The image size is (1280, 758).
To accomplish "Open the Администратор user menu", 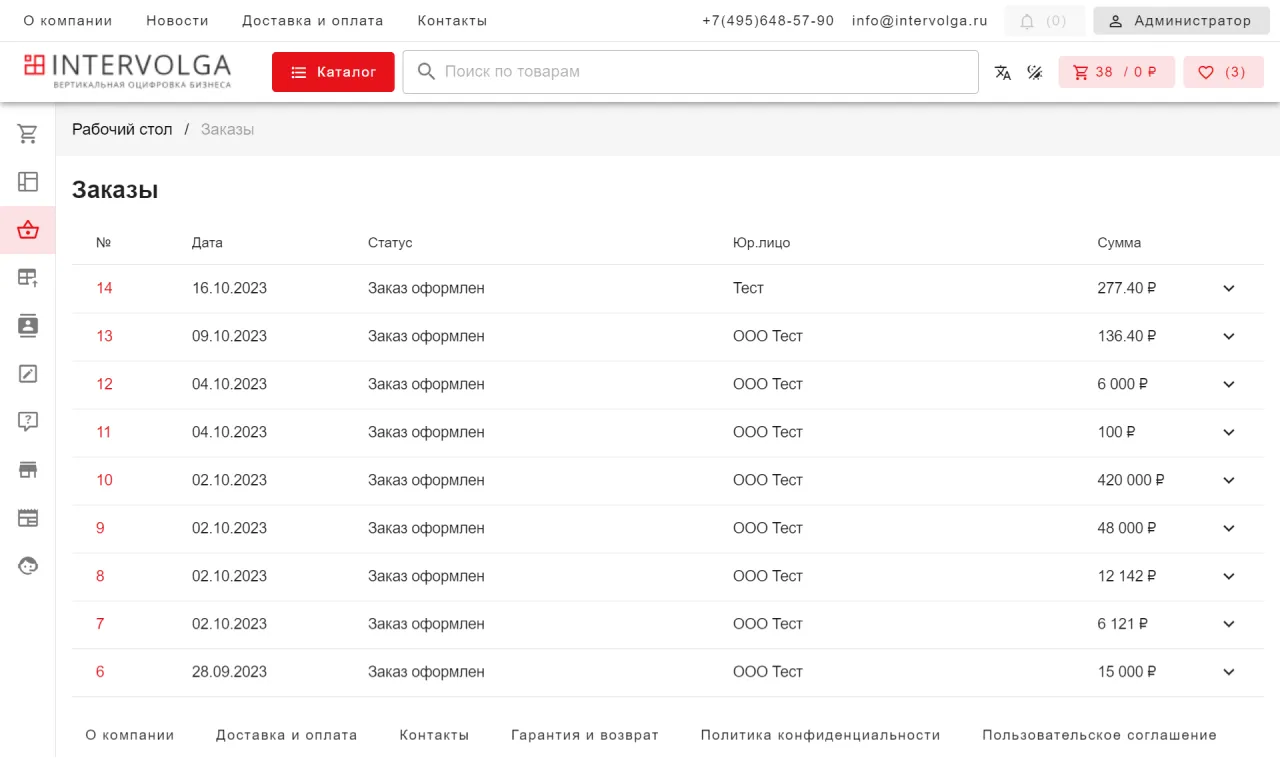I will click(1181, 21).
